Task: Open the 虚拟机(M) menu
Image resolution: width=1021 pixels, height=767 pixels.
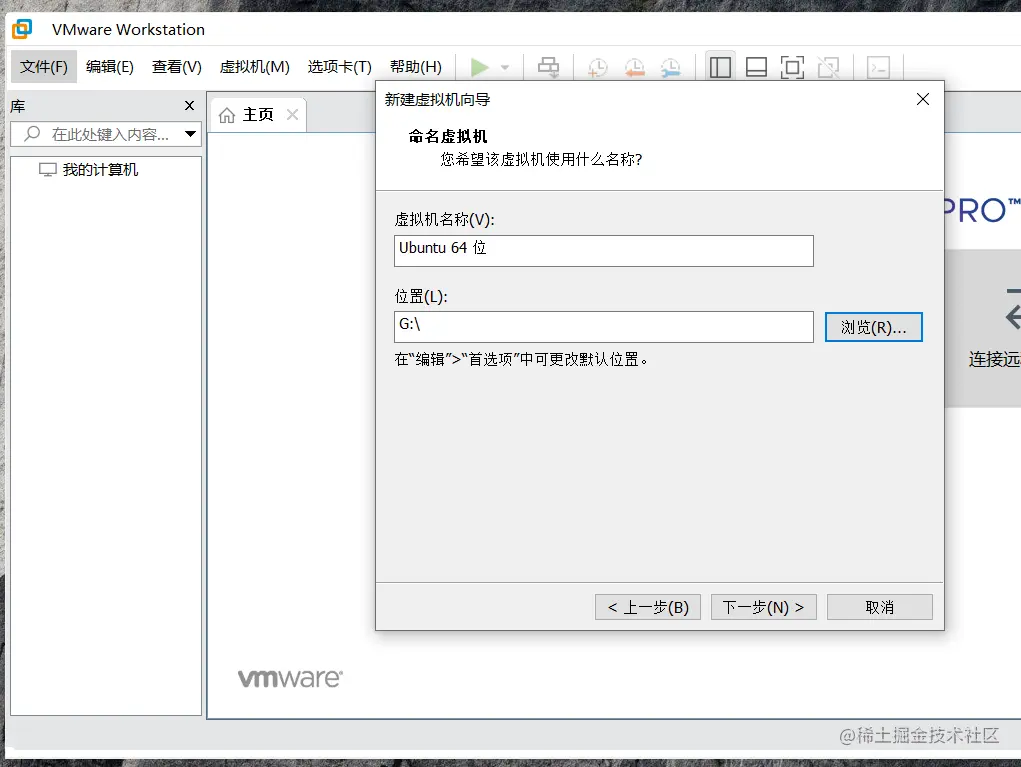Action: [x=254, y=66]
